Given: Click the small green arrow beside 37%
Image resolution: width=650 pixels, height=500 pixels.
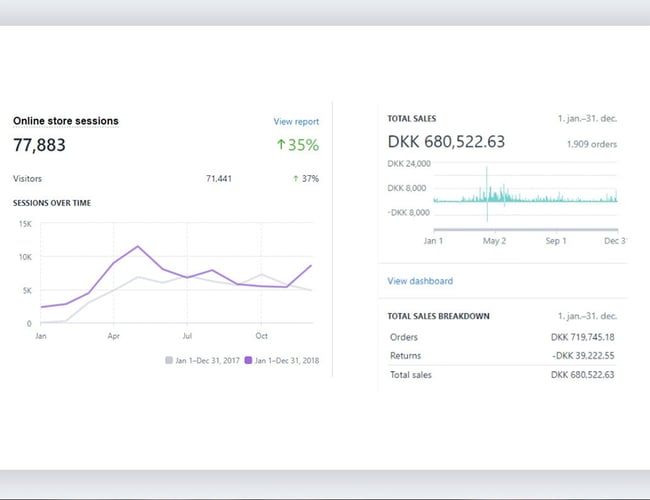Looking at the screenshot, I should (x=295, y=179).
